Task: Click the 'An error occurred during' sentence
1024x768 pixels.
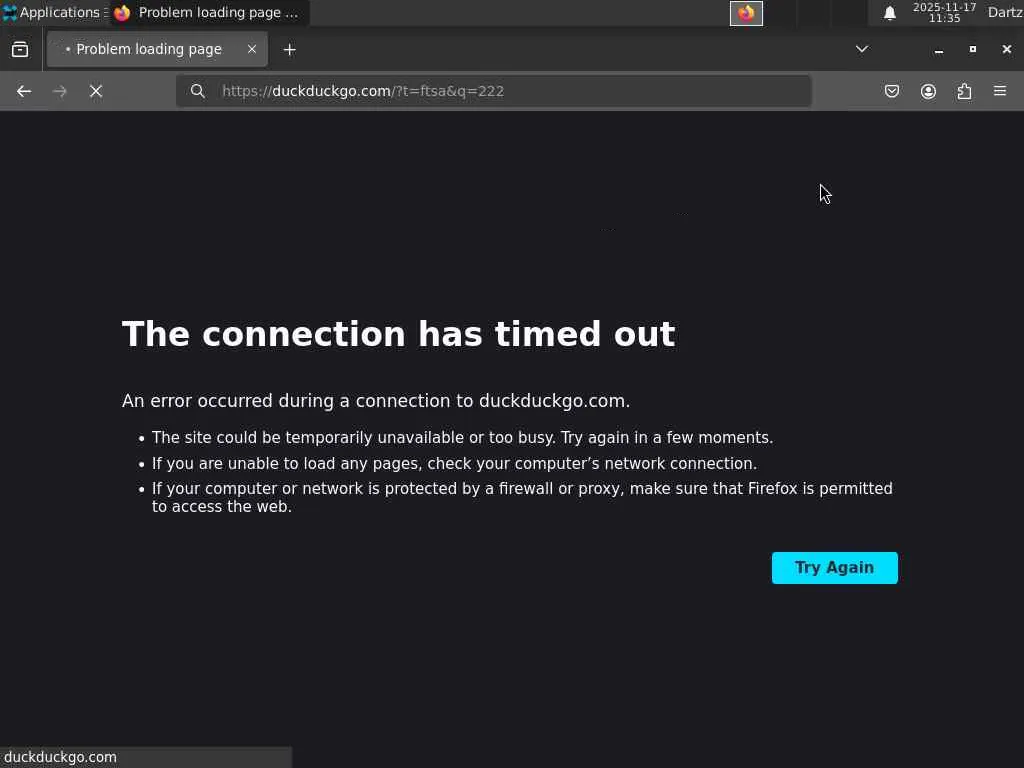Action: tap(376, 400)
